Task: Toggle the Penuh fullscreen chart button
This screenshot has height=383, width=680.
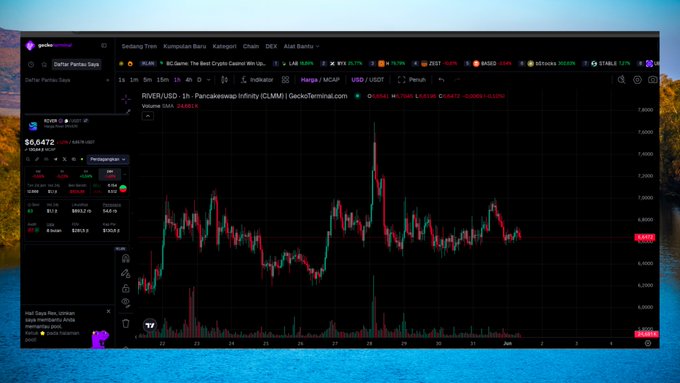Action: [x=412, y=80]
